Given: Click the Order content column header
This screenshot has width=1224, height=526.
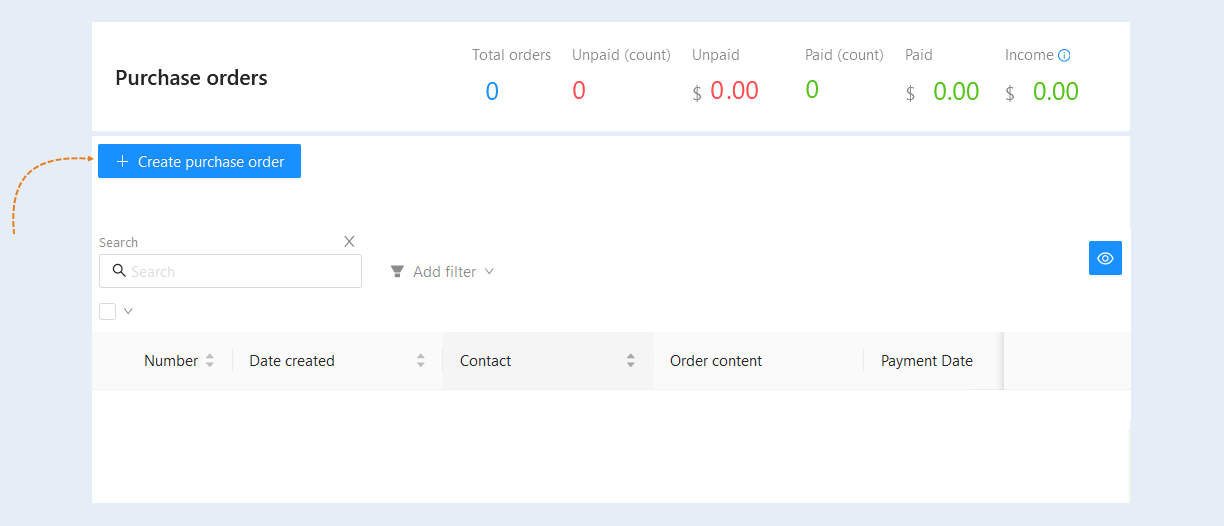Looking at the screenshot, I should click(716, 361).
